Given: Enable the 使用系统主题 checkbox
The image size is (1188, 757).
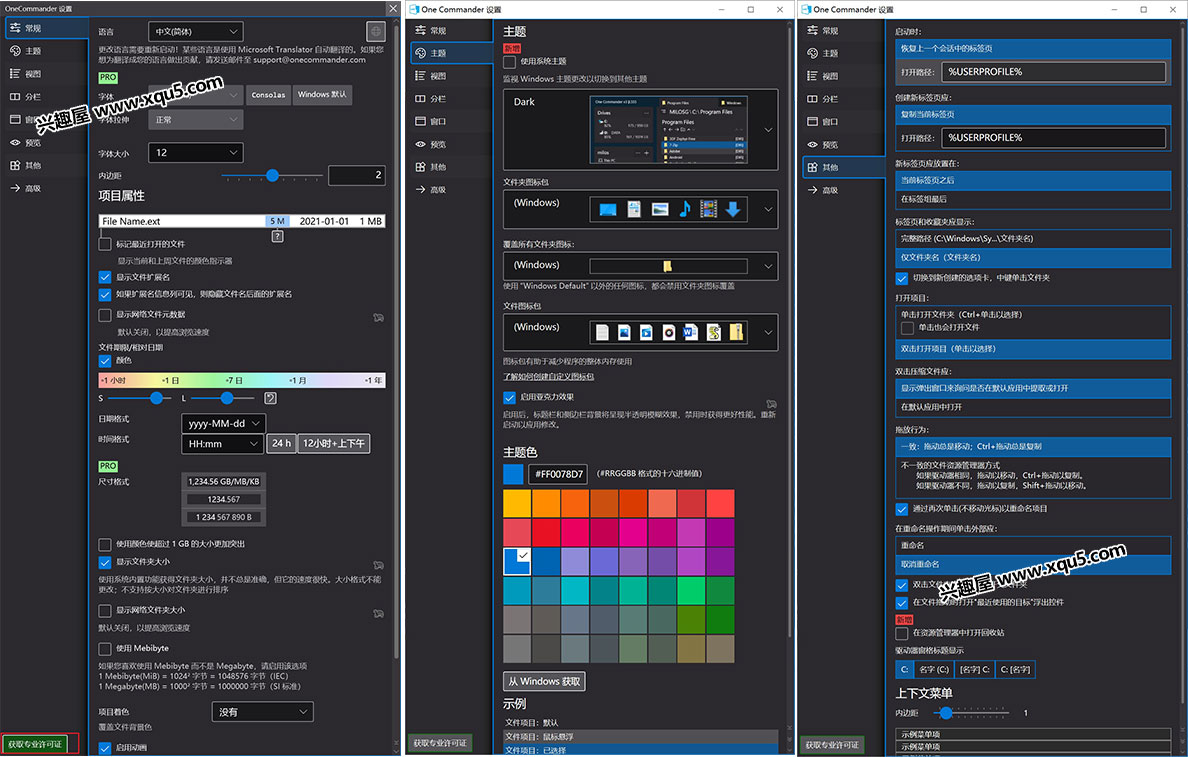Looking at the screenshot, I should point(509,61).
